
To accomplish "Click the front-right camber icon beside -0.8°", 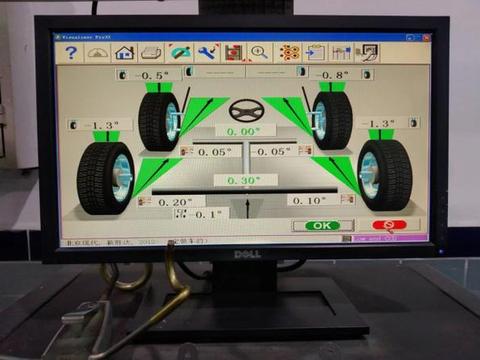I will [x=367, y=74].
